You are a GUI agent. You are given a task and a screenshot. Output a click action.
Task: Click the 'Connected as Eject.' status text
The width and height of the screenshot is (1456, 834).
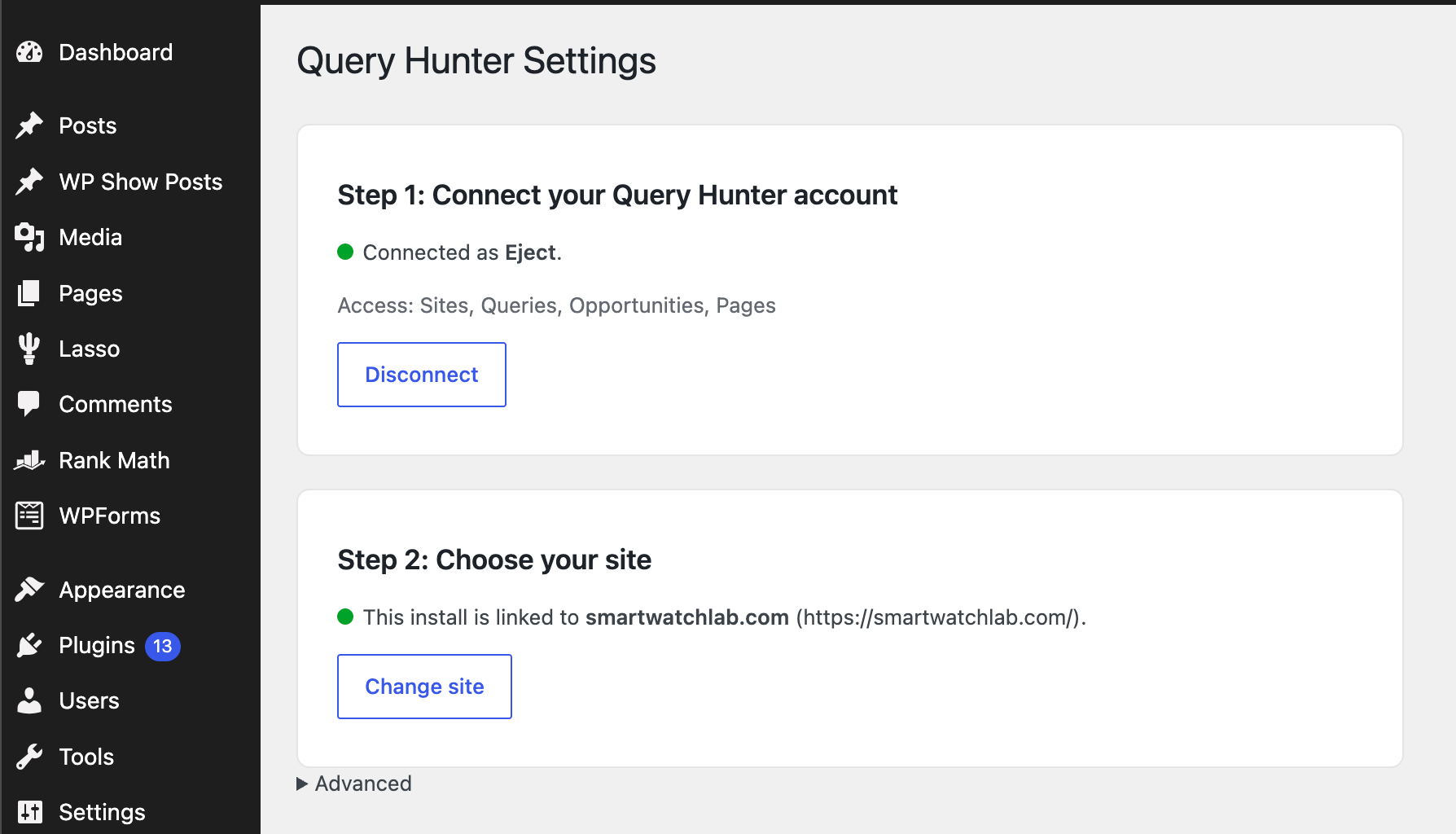463,252
